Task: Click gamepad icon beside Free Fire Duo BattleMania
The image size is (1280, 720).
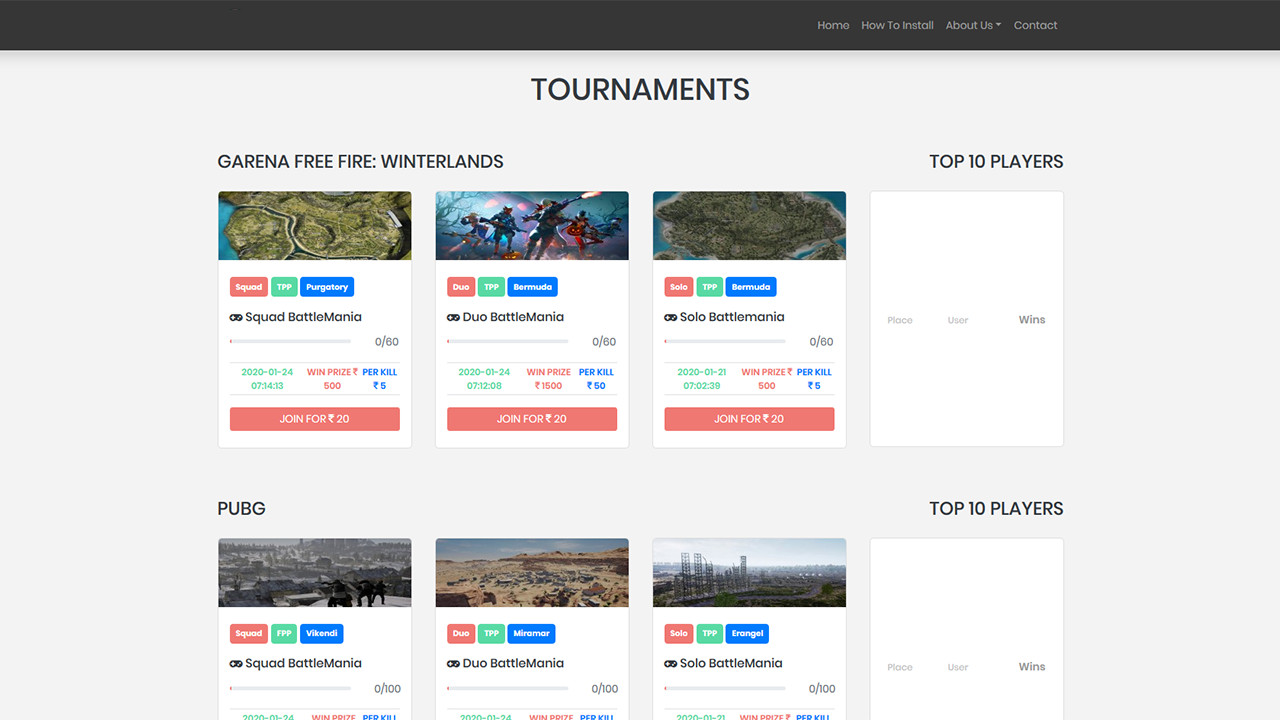Action: 453,317
